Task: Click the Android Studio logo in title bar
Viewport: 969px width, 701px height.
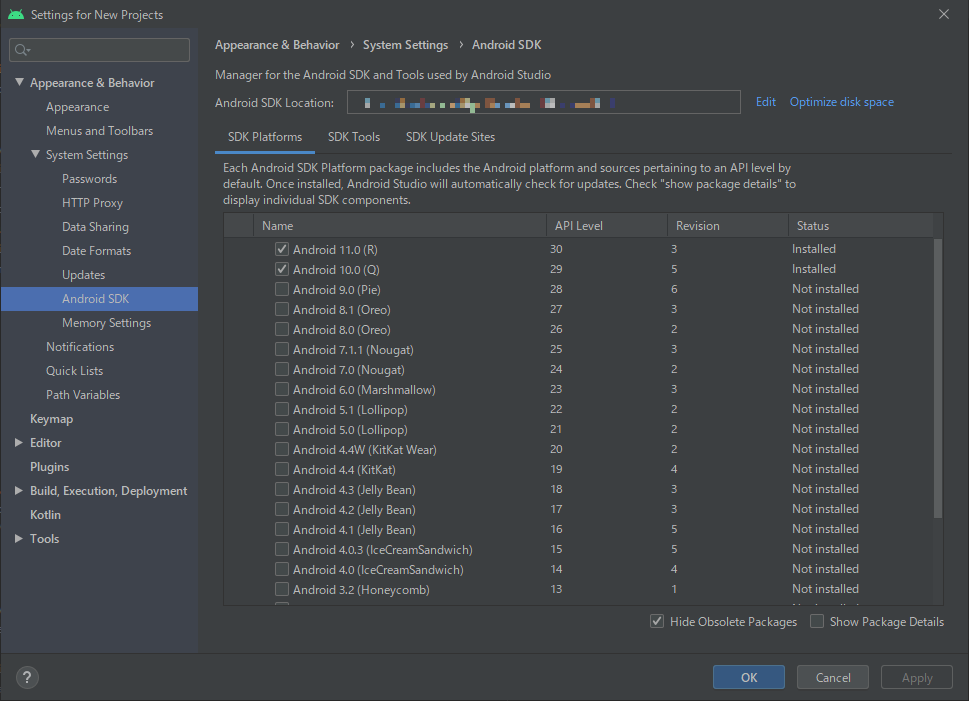Action: point(16,14)
